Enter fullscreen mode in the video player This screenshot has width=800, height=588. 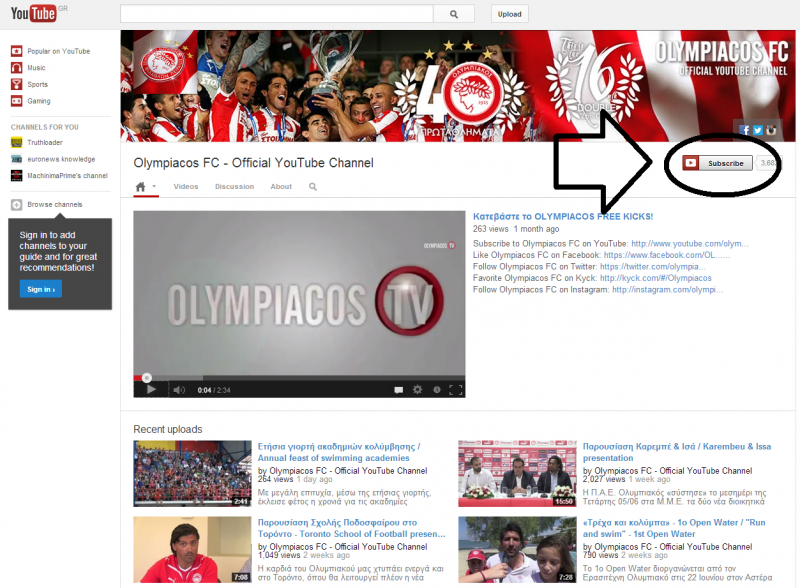456,390
